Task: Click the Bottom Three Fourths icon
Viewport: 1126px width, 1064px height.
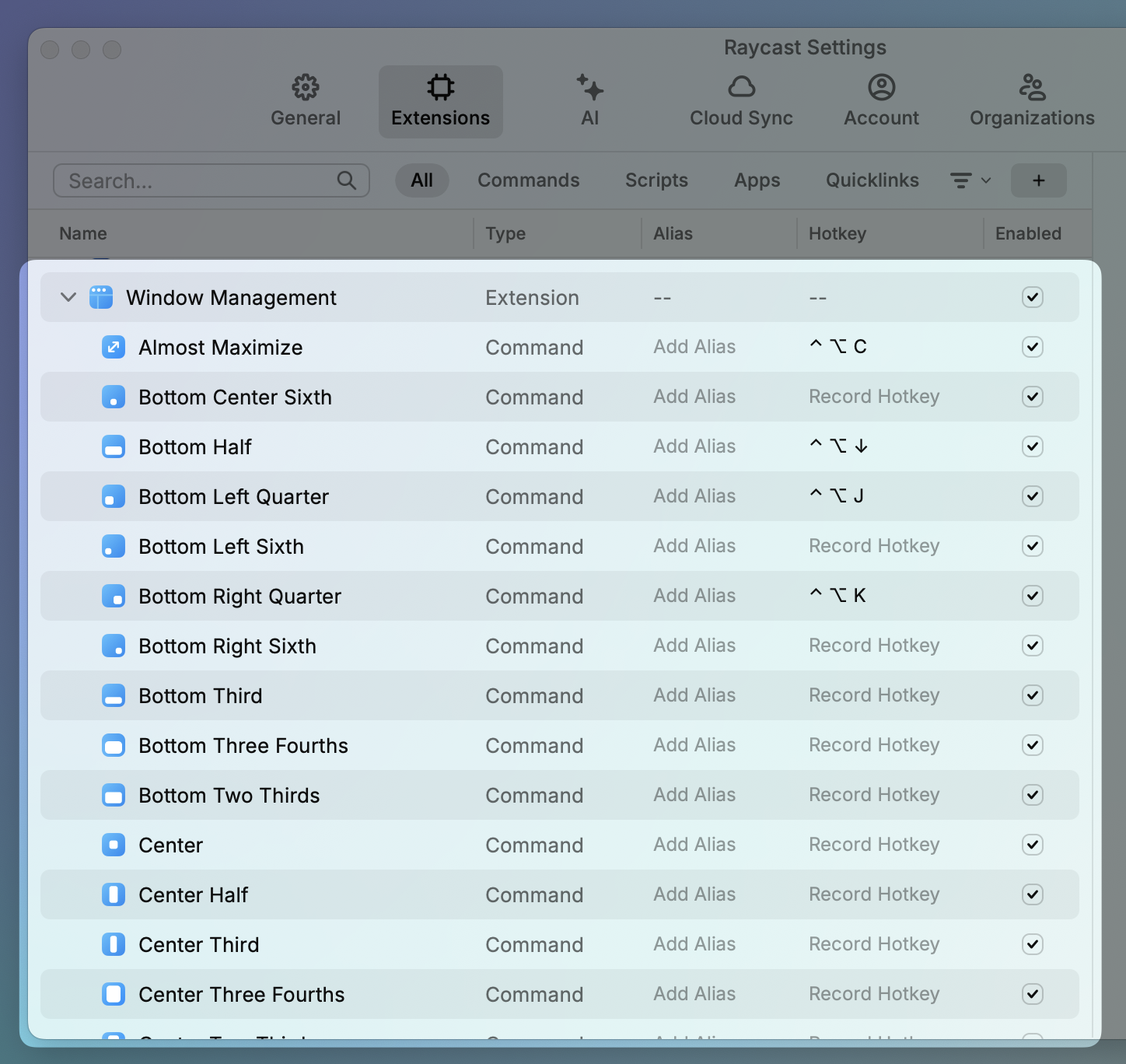Action: (114, 745)
